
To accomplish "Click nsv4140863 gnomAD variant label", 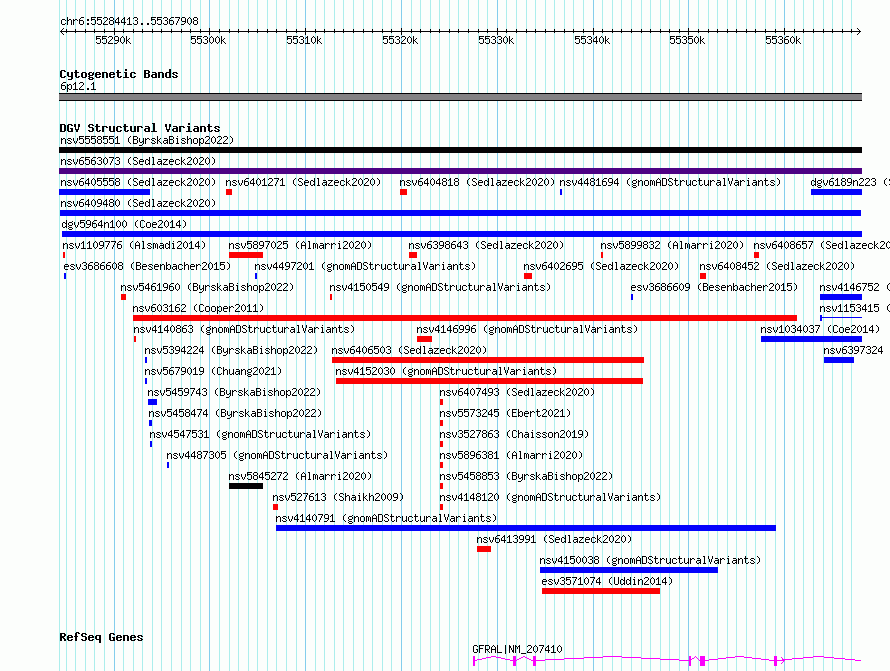I will point(244,329).
